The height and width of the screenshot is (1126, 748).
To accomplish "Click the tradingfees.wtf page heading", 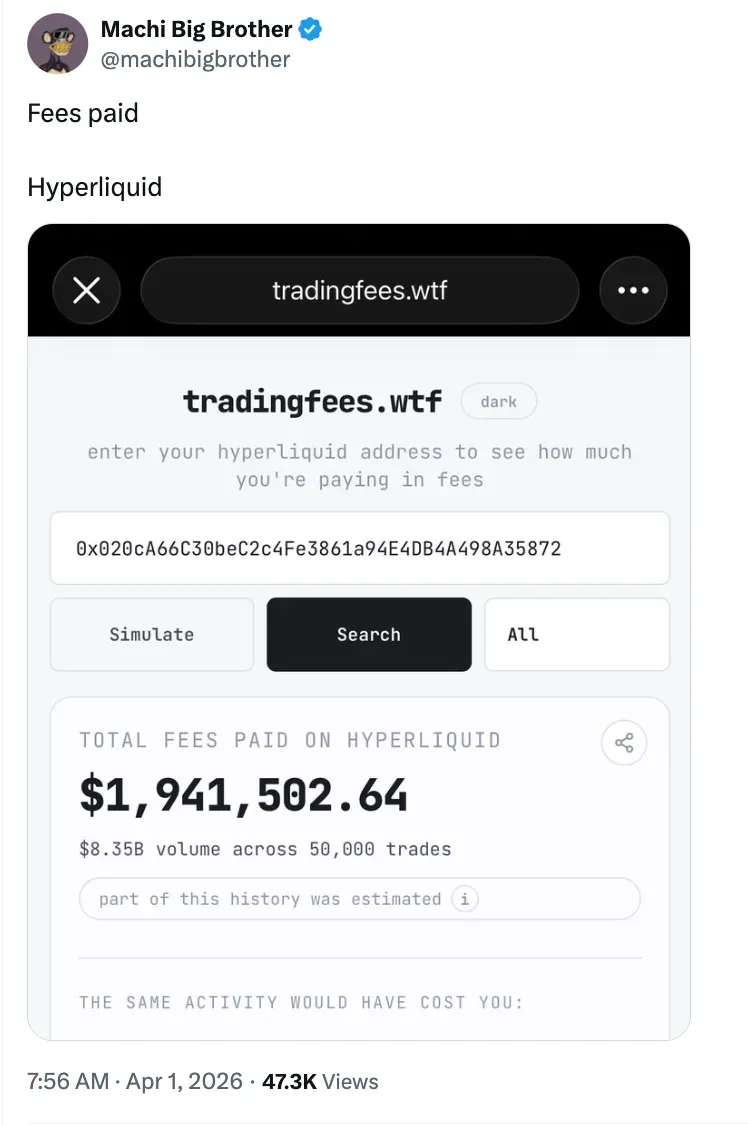I will point(312,402).
